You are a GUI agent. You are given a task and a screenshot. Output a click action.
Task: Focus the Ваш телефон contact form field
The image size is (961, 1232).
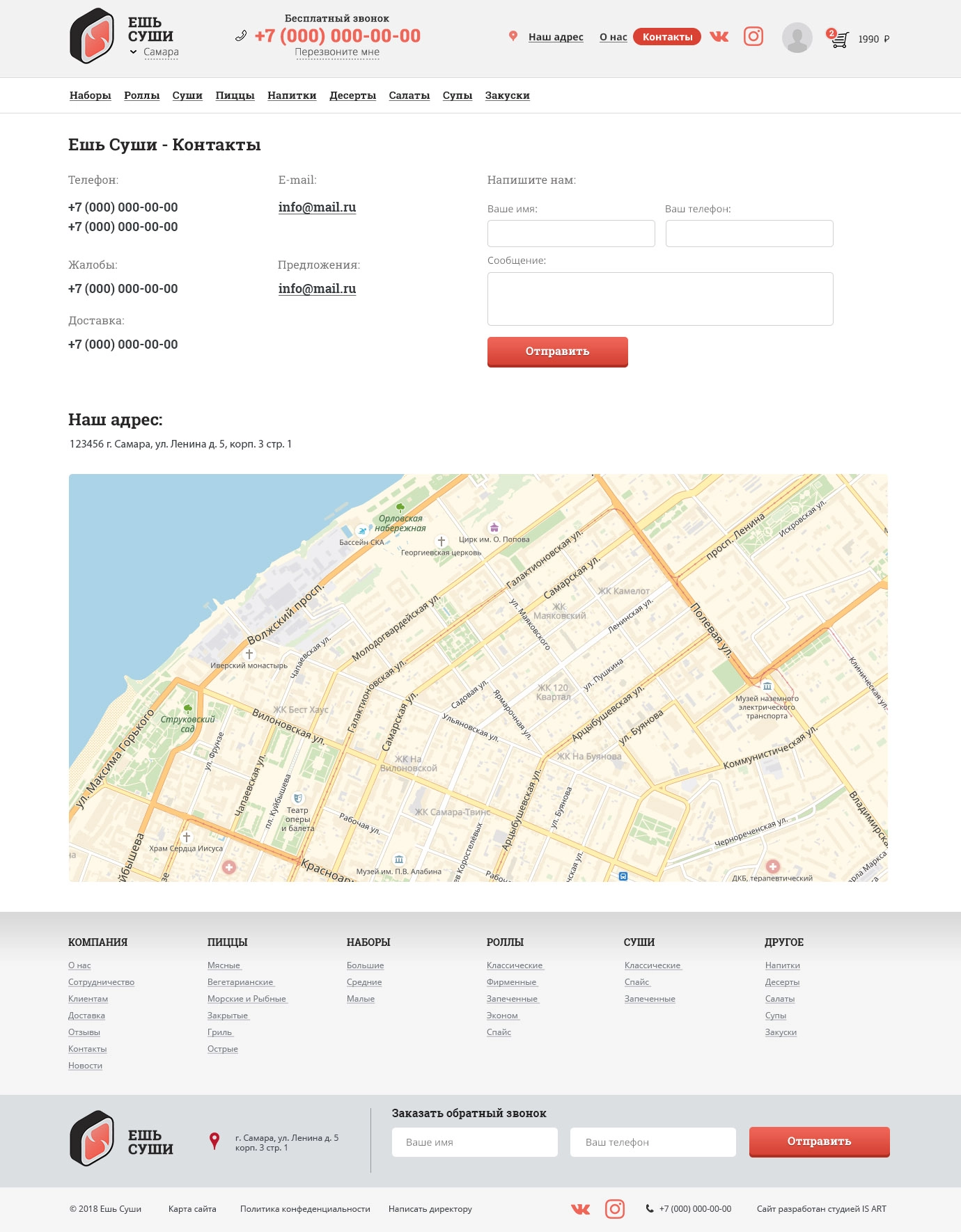point(749,233)
